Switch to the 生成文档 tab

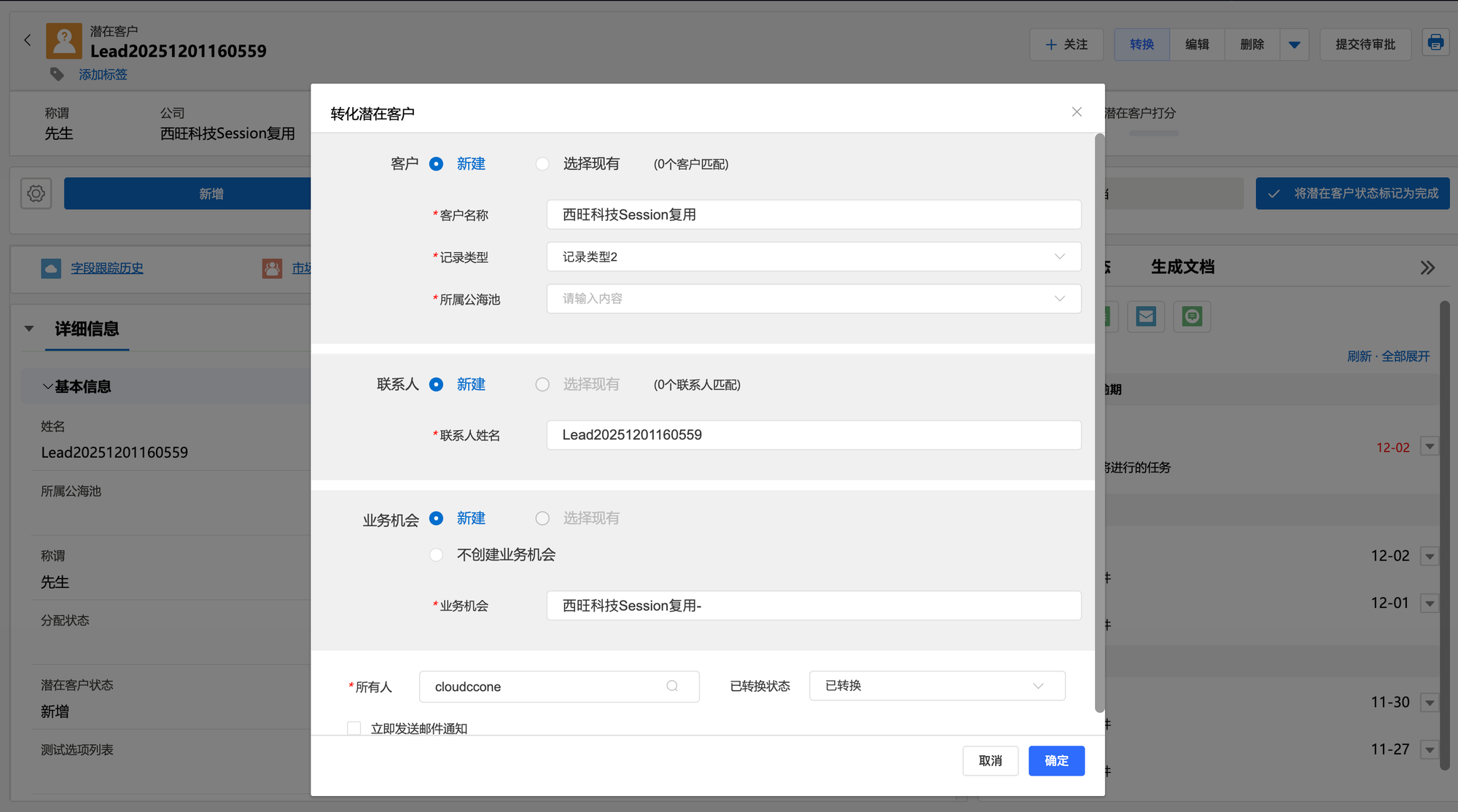click(x=1182, y=268)
